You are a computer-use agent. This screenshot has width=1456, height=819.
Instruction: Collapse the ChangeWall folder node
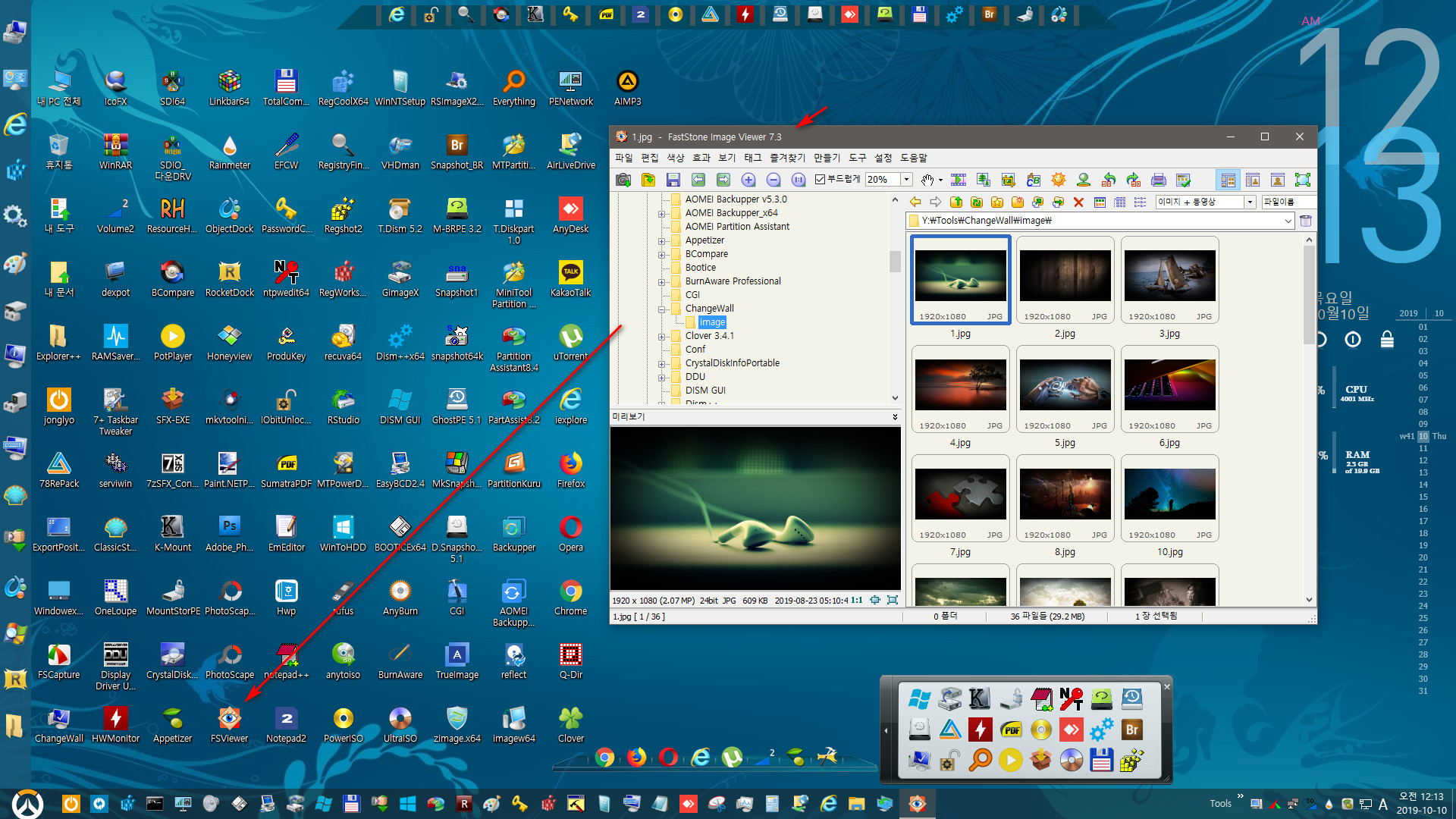(661, 309)
